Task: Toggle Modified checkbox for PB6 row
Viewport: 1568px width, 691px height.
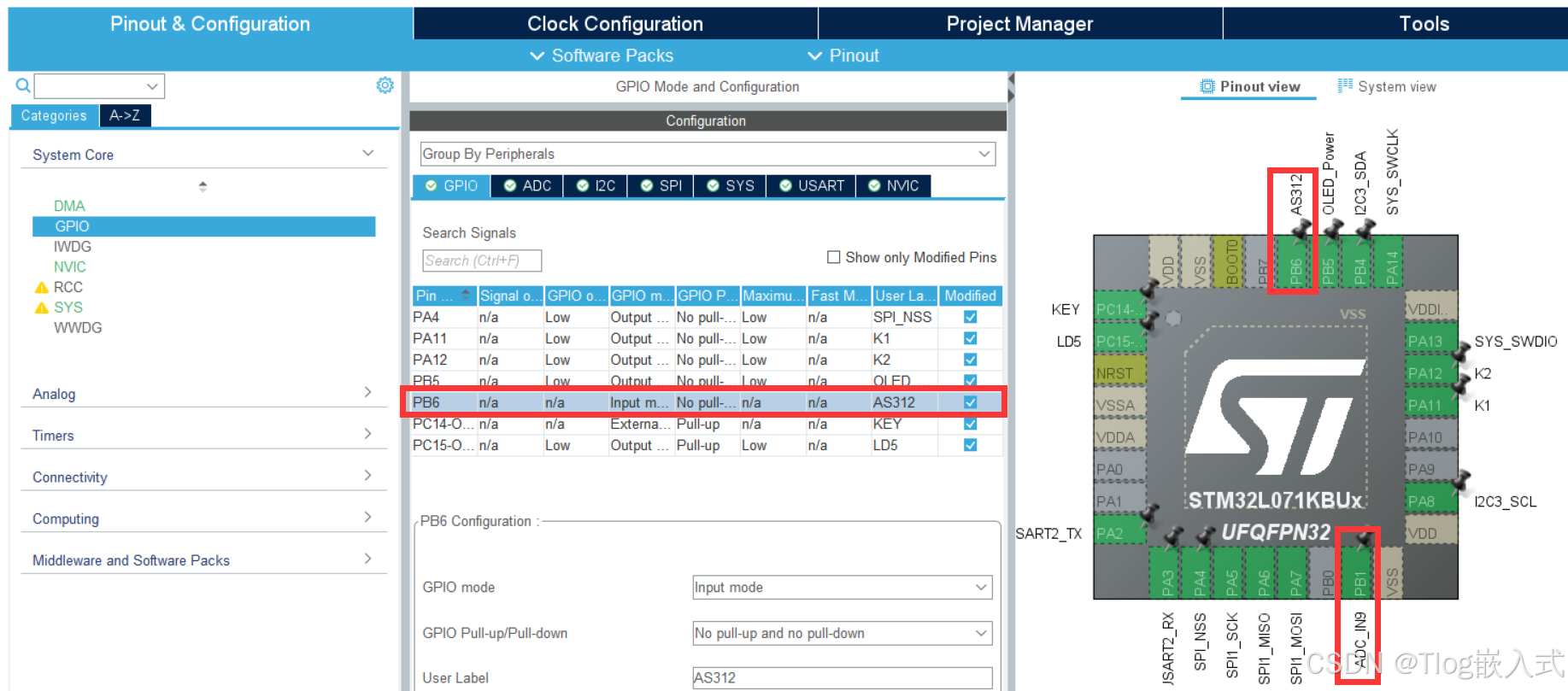Action: point(970,402)
